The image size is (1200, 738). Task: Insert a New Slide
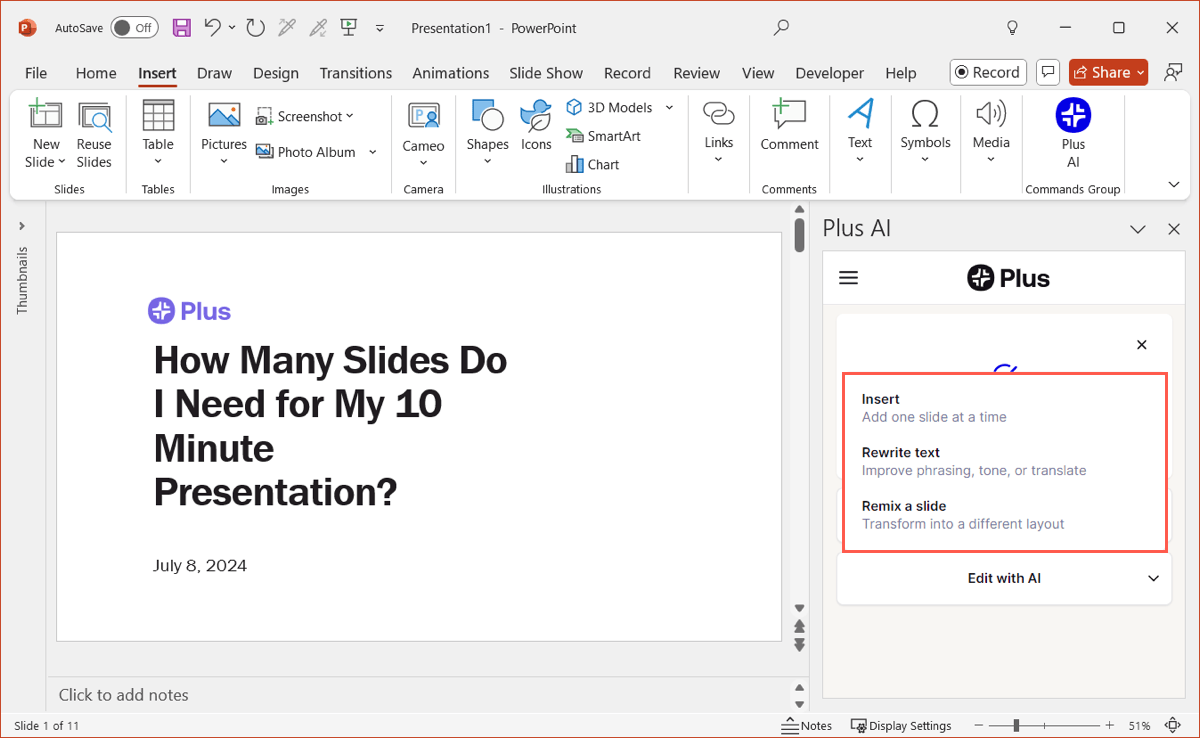[x=45, y=134]
